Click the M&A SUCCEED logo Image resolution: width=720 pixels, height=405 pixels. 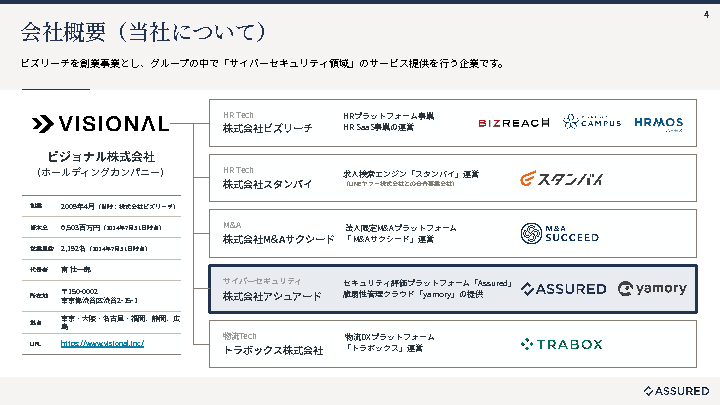560,233
